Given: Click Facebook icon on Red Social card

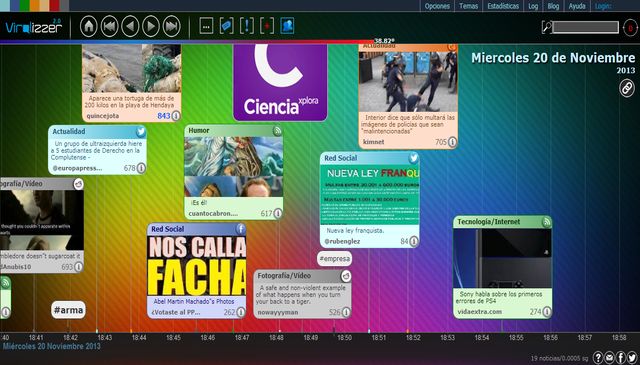Looking at the screenshot, I should [241, 229].
